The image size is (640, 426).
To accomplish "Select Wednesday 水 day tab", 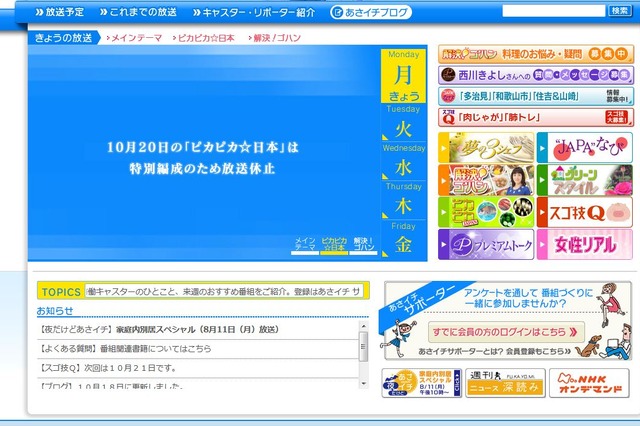I will tap(403, 161).
